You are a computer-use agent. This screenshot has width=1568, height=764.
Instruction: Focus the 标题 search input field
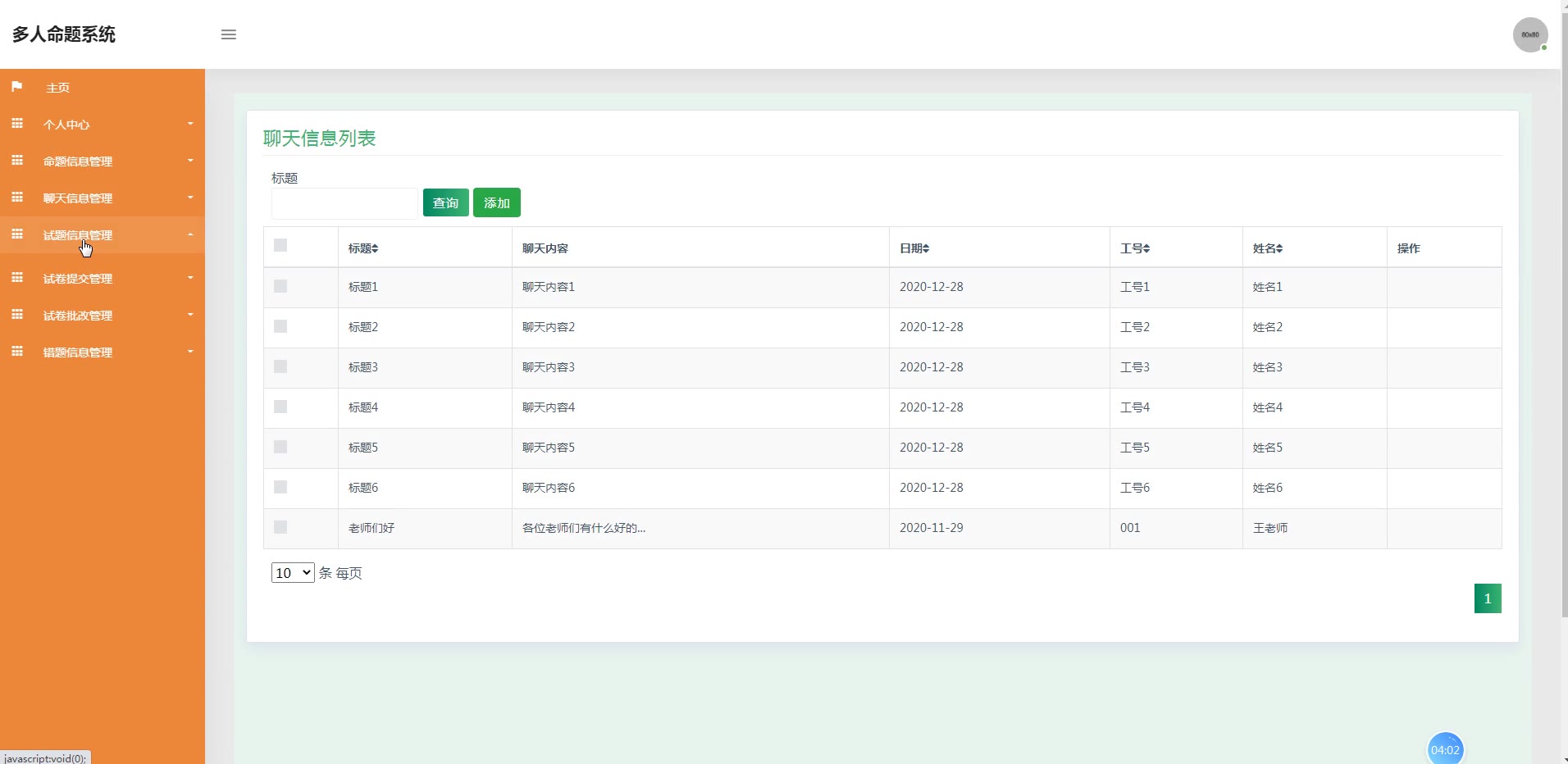pos(344,203)
